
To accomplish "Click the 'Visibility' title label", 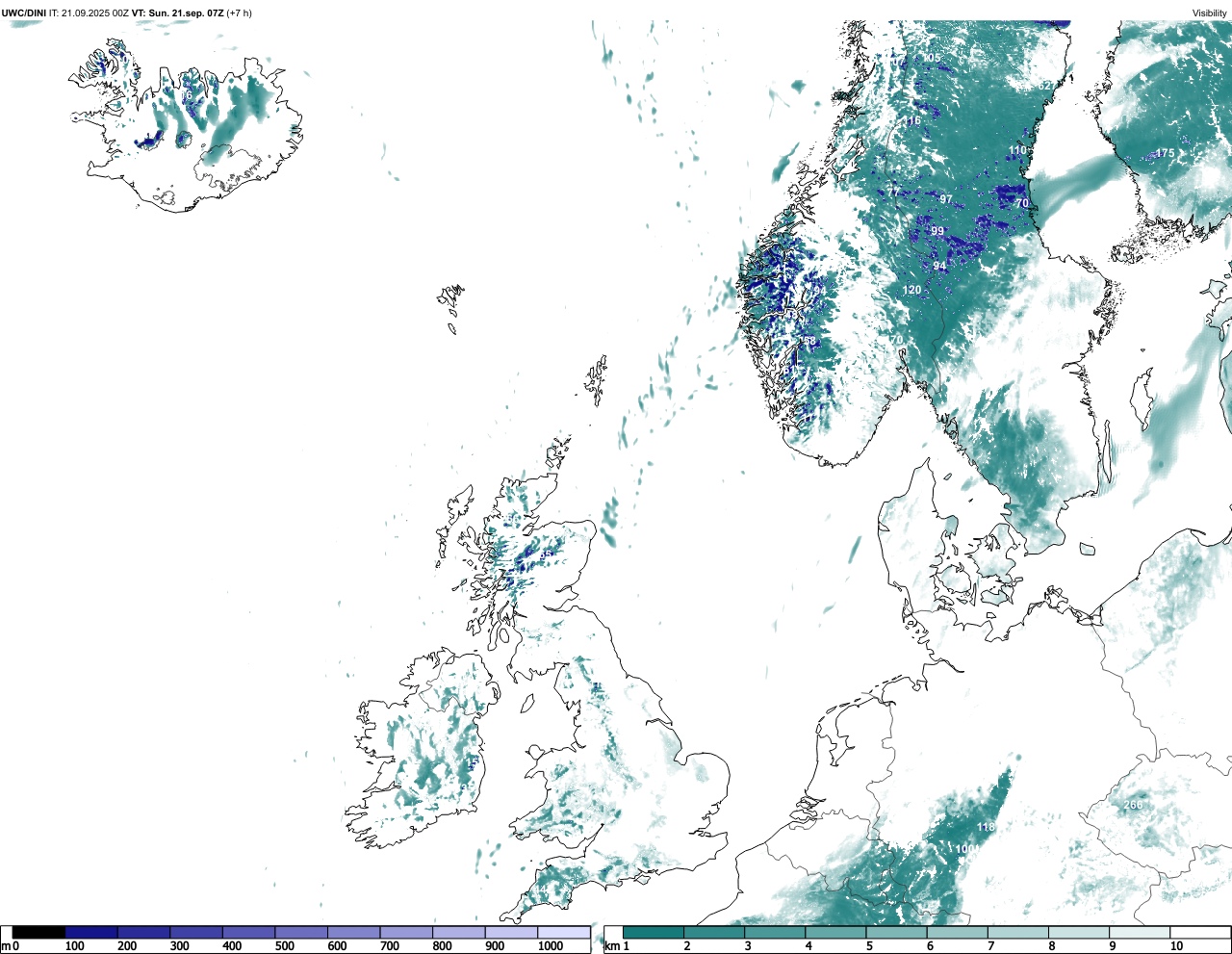I will (x=1210, y=13).
